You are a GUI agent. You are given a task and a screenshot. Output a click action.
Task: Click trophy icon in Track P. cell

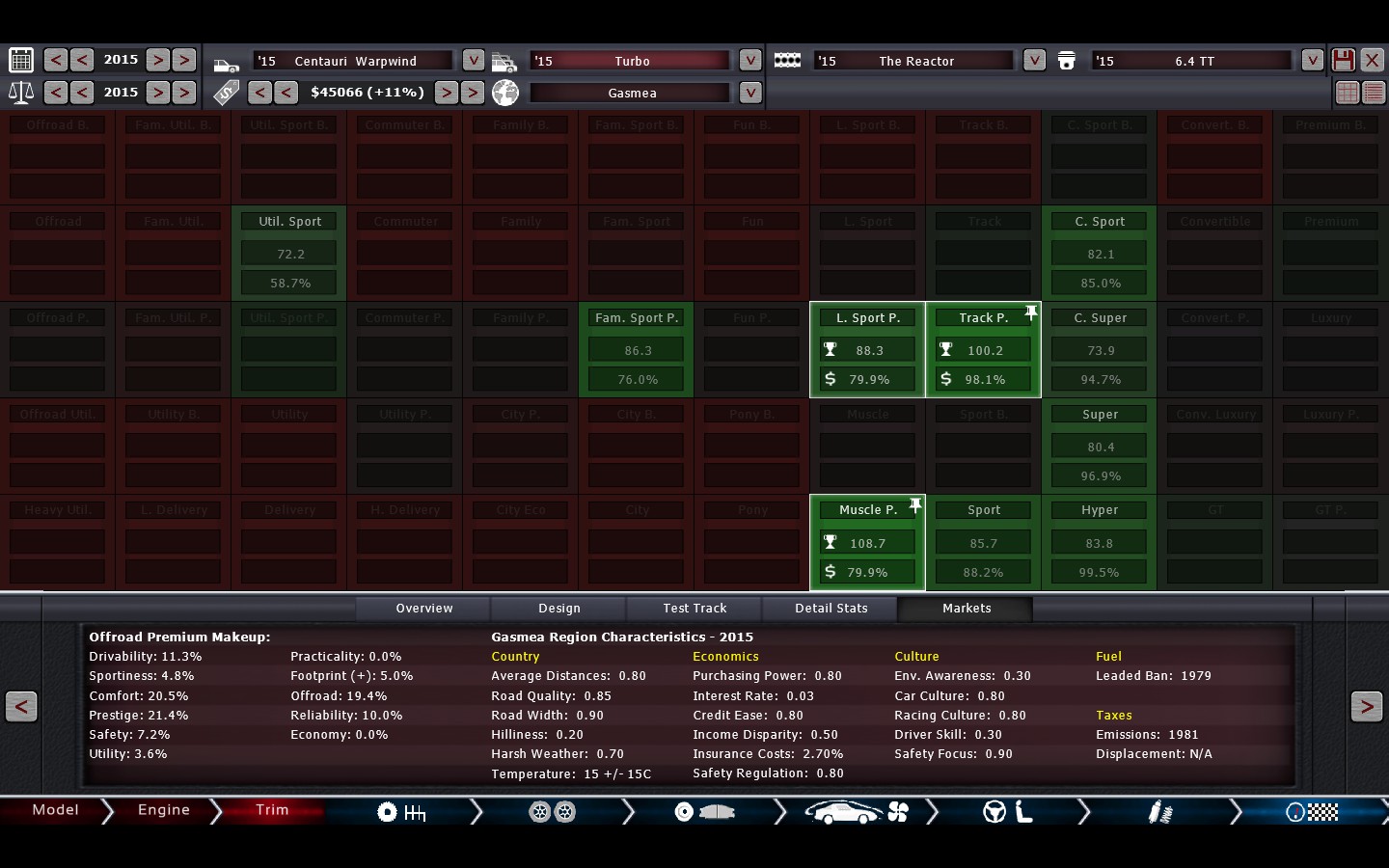tap(946, 350)
